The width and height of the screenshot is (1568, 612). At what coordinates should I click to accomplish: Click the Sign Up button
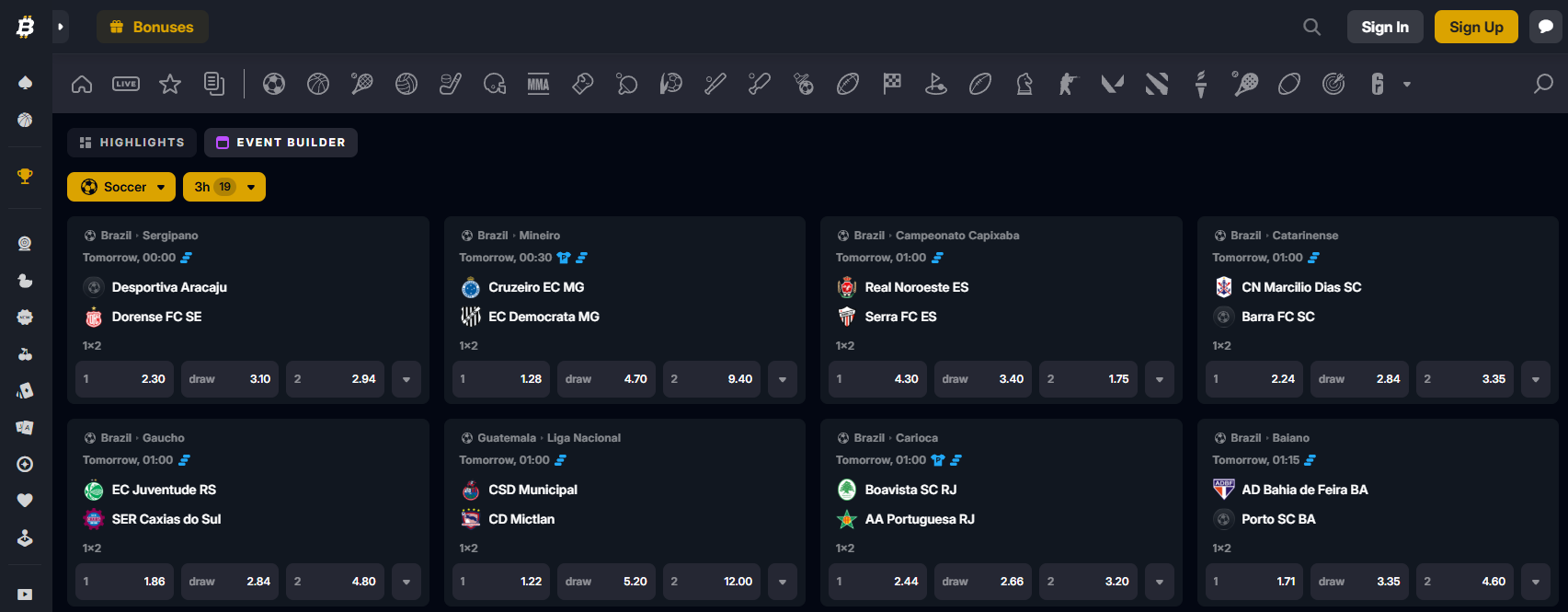coord(1476,27)
